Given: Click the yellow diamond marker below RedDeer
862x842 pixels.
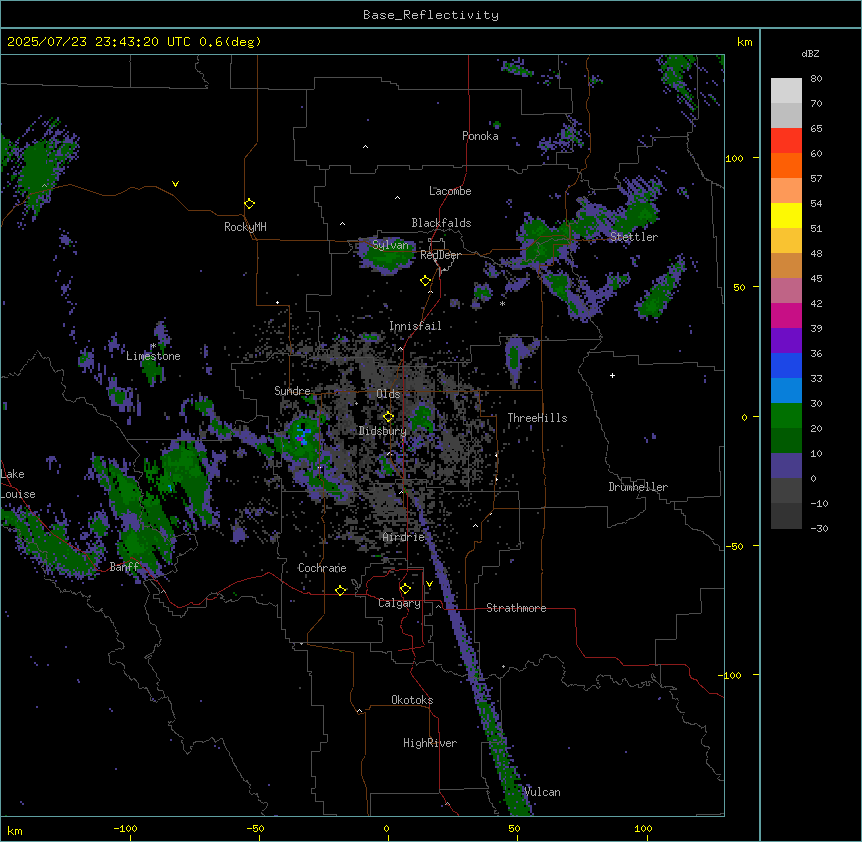Looking at the screenshot, I should pos(426,281).
